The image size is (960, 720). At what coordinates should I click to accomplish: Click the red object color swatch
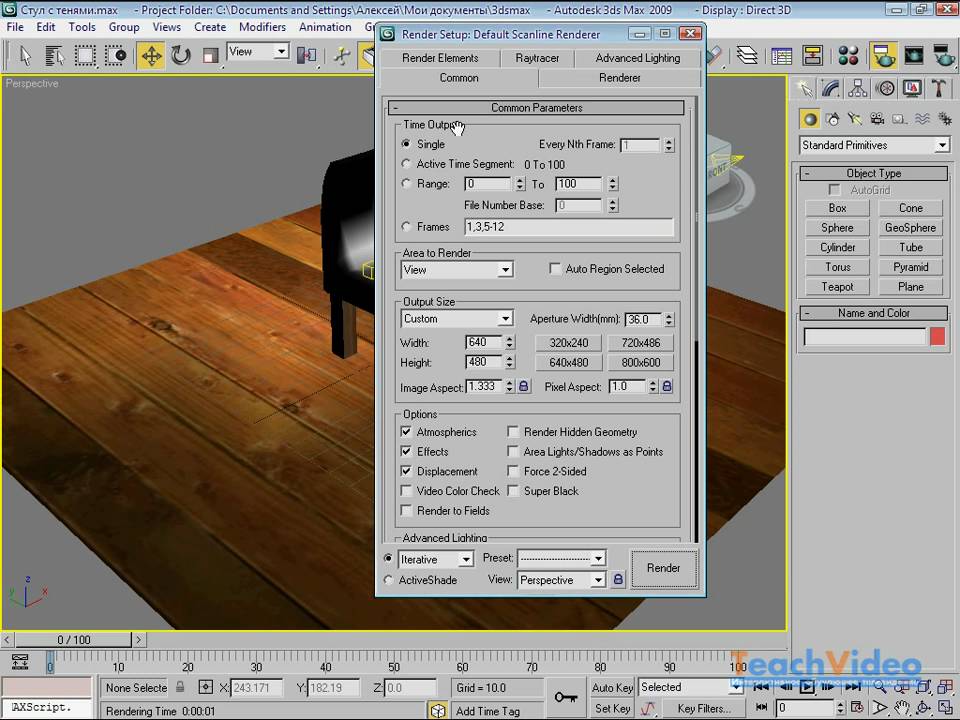click(937, 337)
